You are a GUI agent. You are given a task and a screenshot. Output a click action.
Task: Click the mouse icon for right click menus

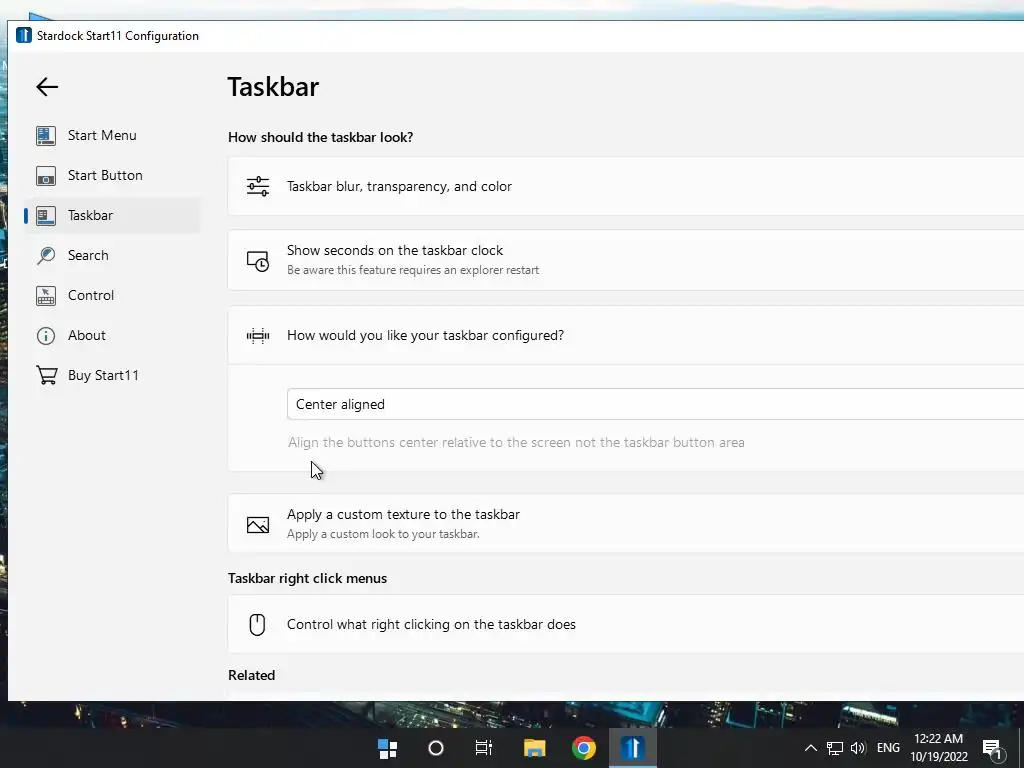pyautogui.click(x=257, y=625)
